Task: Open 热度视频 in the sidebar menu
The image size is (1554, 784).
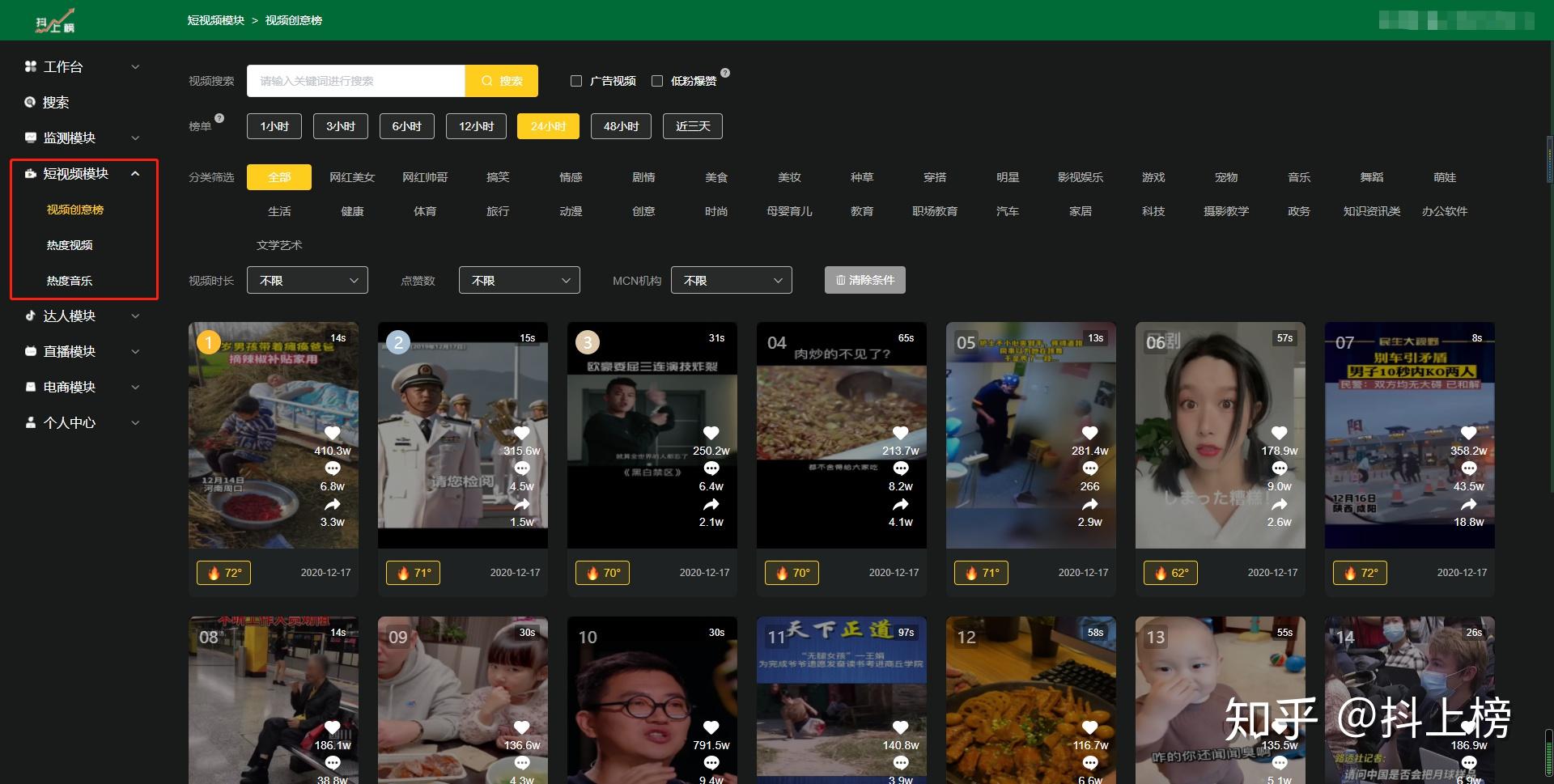Action: click(70, 245)
